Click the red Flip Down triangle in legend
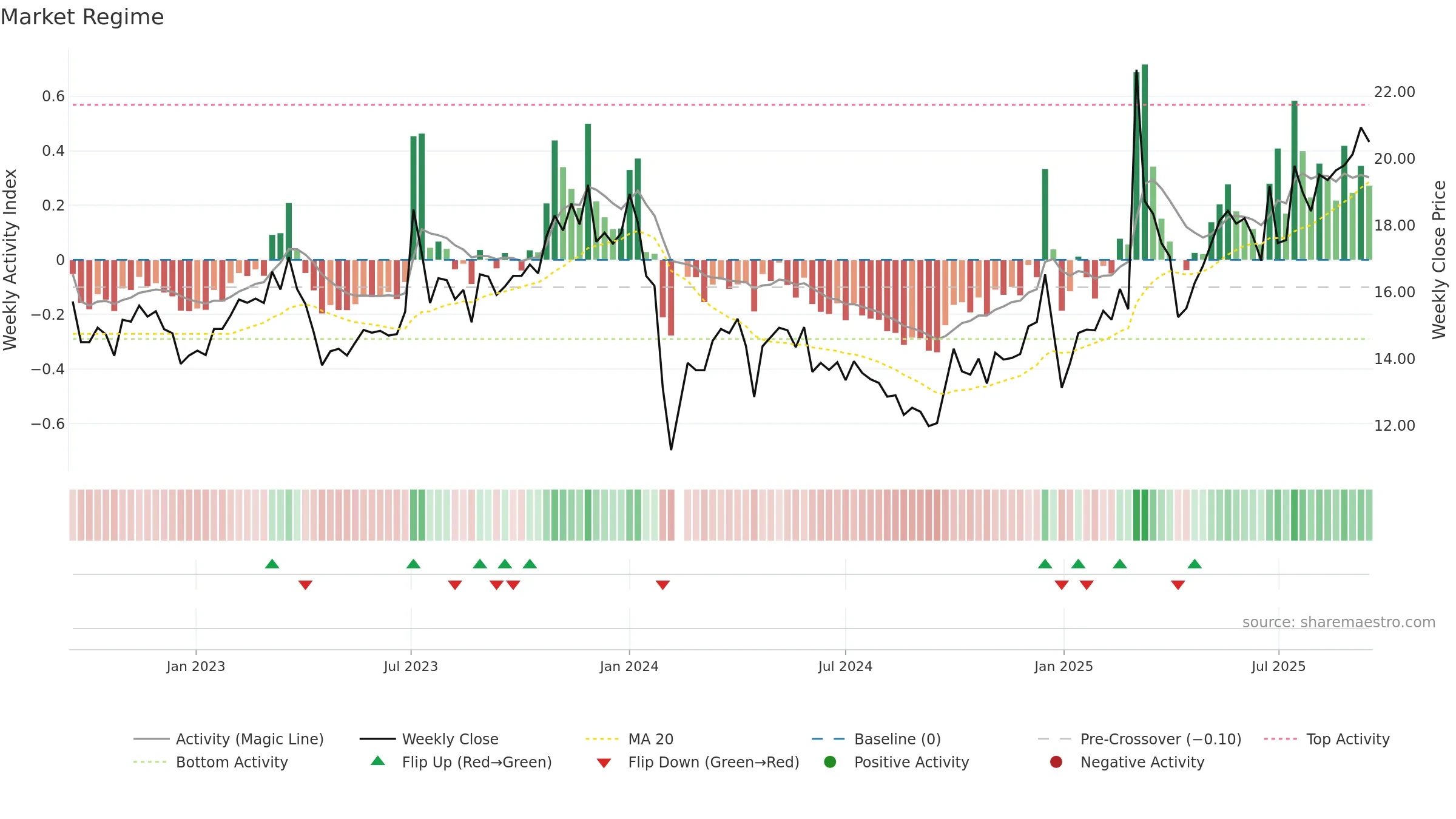The width and height of the screenshot is (1456, 819). coord(604,763)
